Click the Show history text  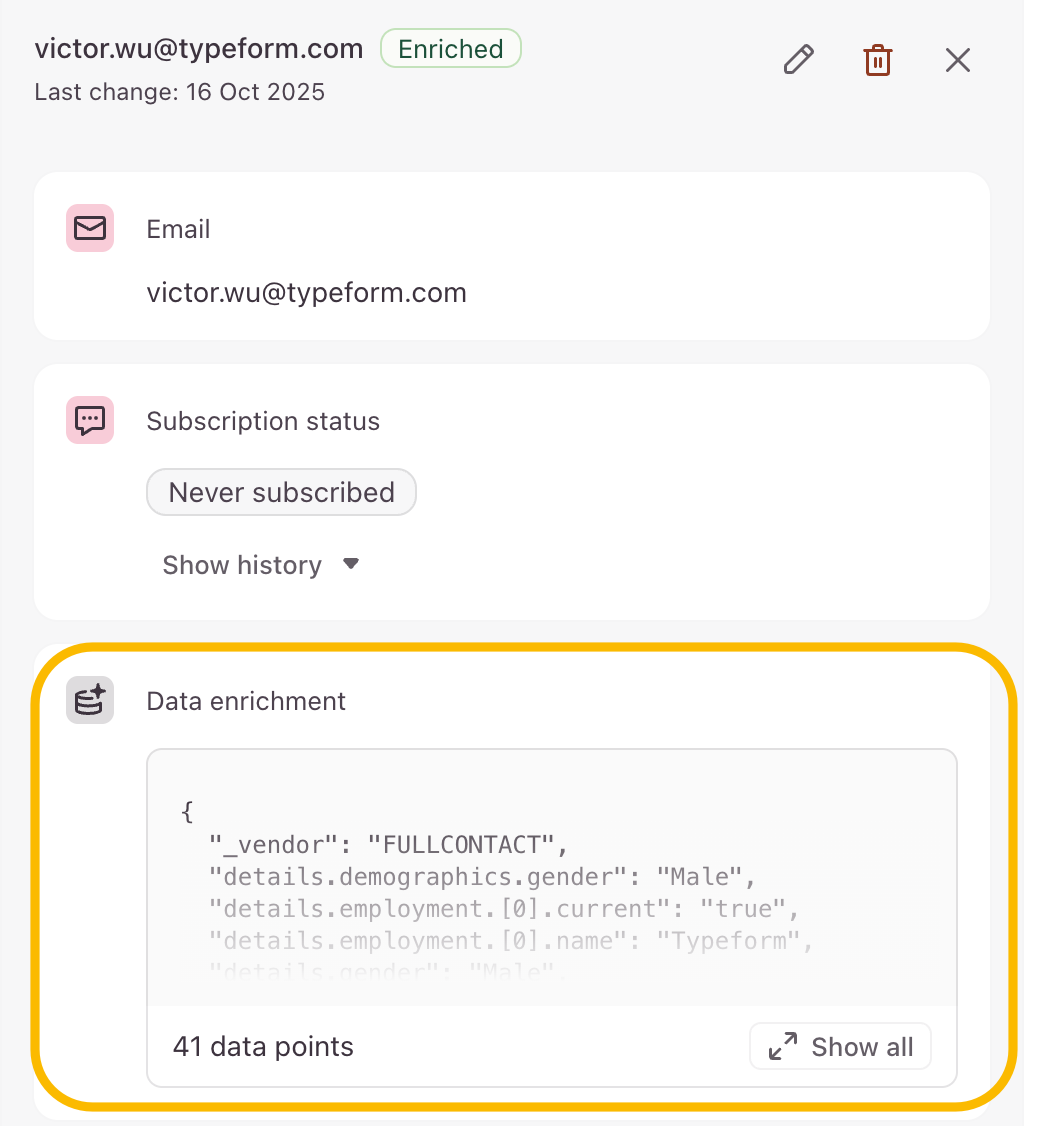click(x=242, y=565)
